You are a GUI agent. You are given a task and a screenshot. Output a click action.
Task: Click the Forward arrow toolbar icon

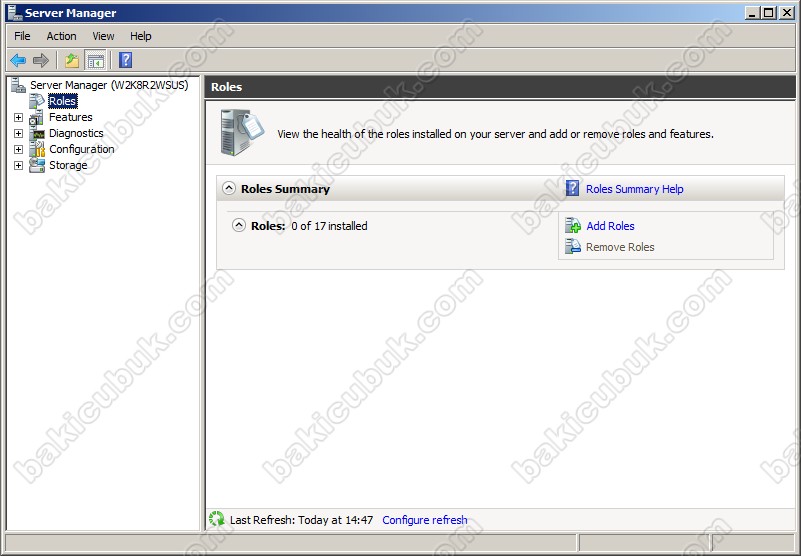pos(40,60)
